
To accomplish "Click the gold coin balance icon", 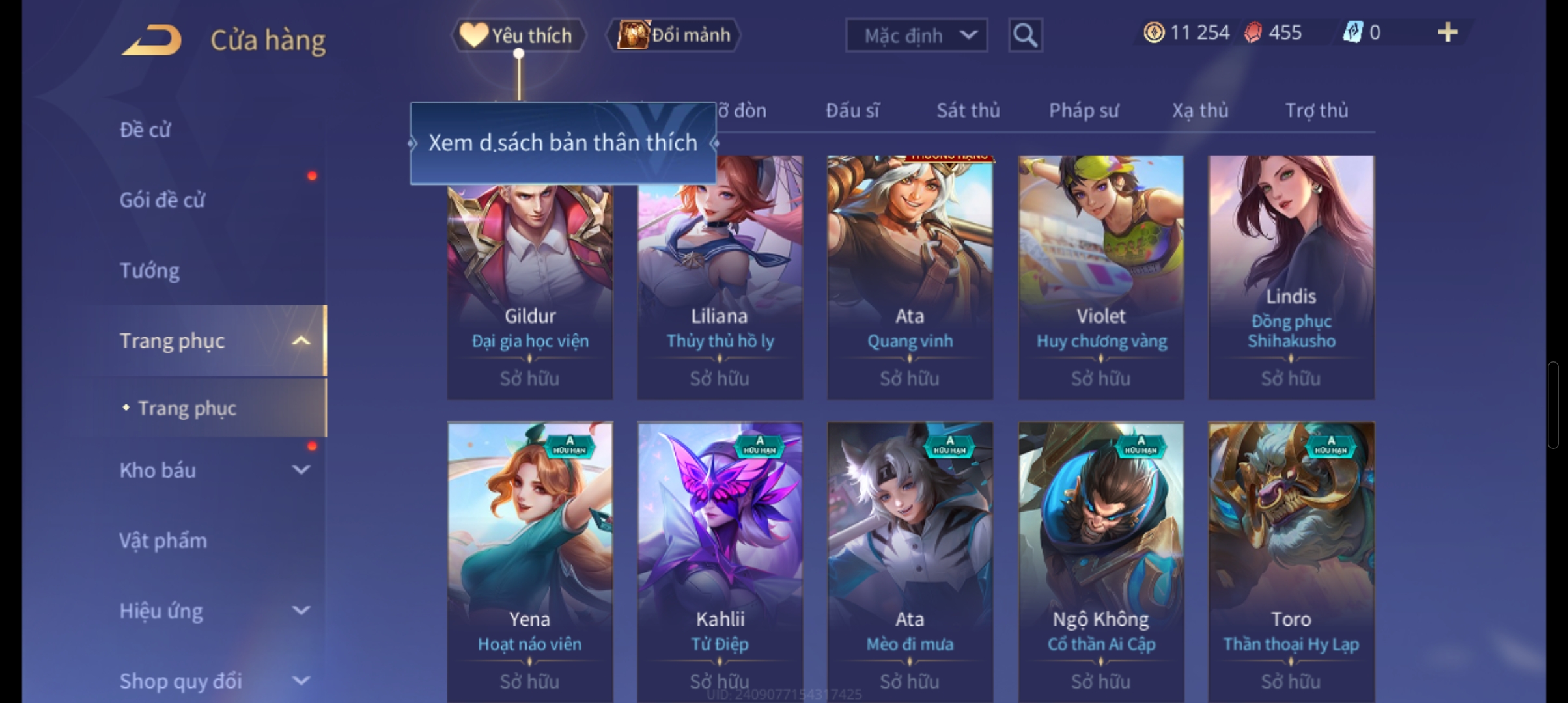I will click(x=1154, y=33).
